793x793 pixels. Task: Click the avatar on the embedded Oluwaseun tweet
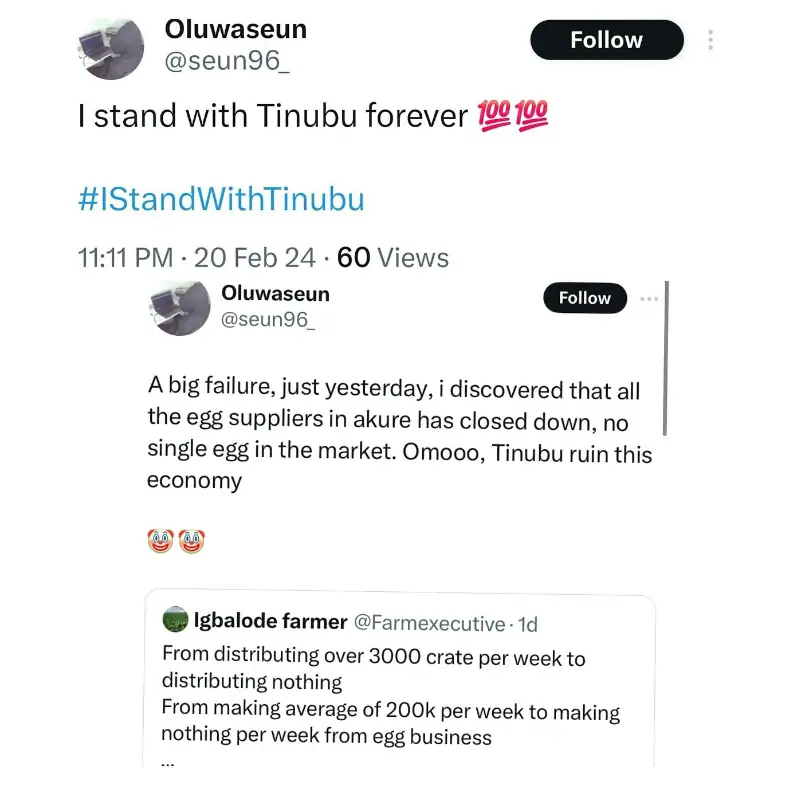pos(178,307)
